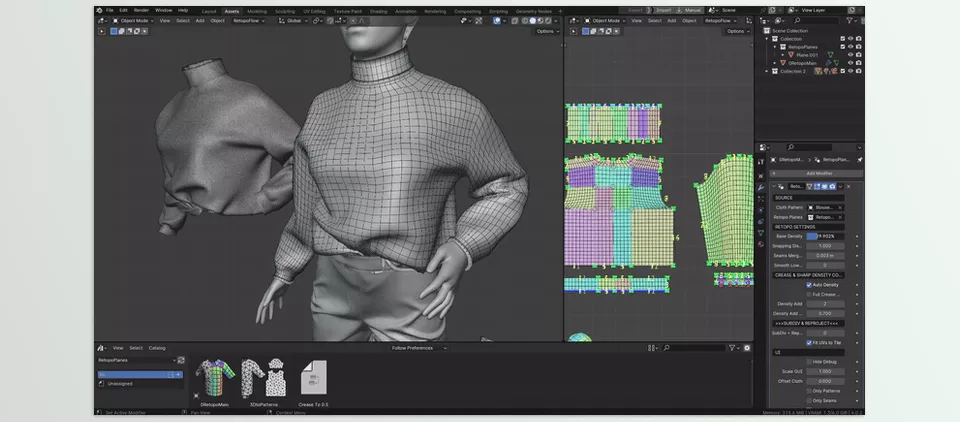The image size is (960, 422).
Task: Switch to the Modeling workspace tab
Action: tap(257, 11)
